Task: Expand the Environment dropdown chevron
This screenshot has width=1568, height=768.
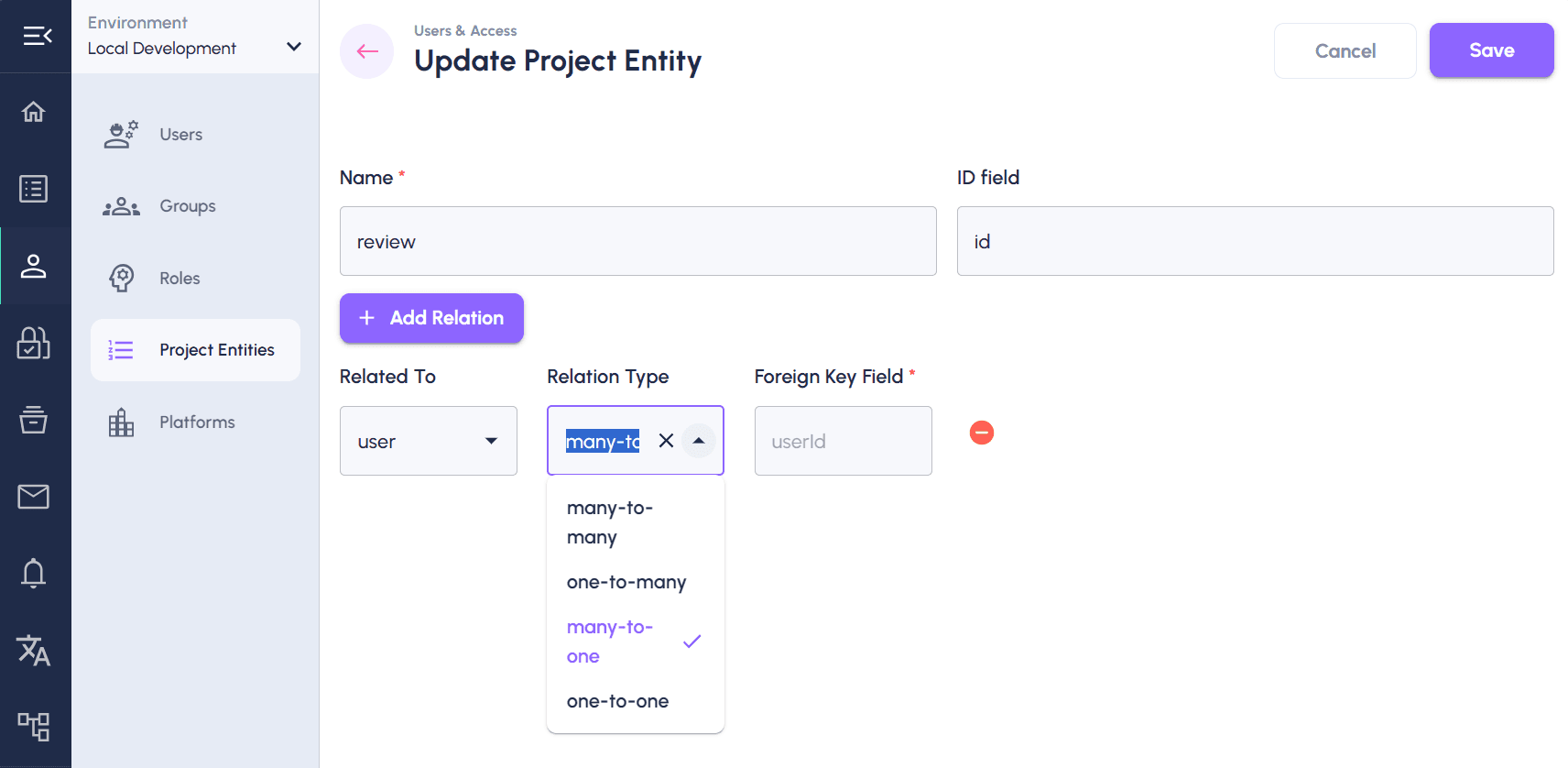Action: pyautogui.click(x=294, y=47)
